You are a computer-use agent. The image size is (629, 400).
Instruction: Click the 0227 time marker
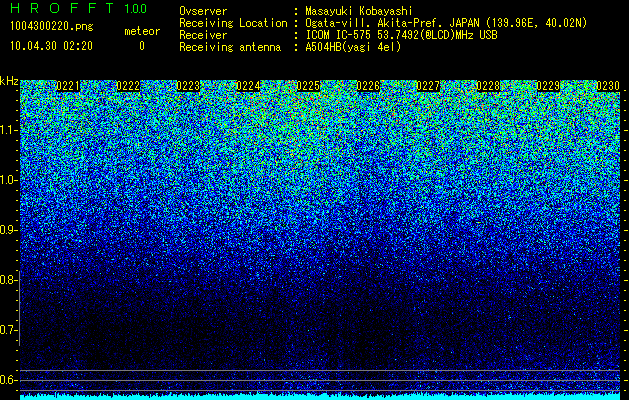click(428, 86)
